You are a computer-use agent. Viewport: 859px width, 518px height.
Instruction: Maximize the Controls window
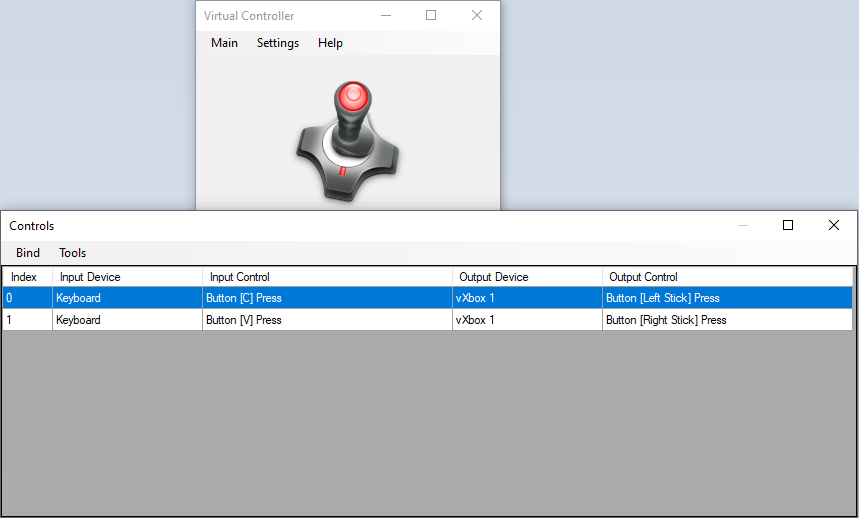(x=788, y=225)
